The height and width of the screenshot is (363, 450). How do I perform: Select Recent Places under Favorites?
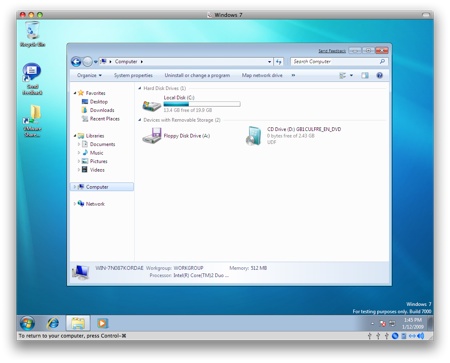pyautogui.click(x=100, y=119)
